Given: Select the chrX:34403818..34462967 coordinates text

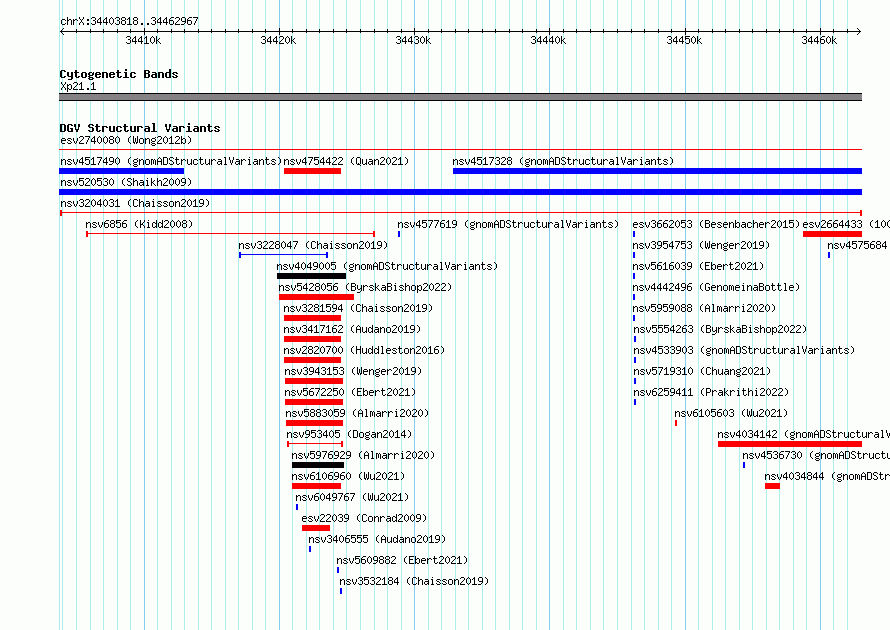Looking at the screenshot, I should [x=129, y=21].
